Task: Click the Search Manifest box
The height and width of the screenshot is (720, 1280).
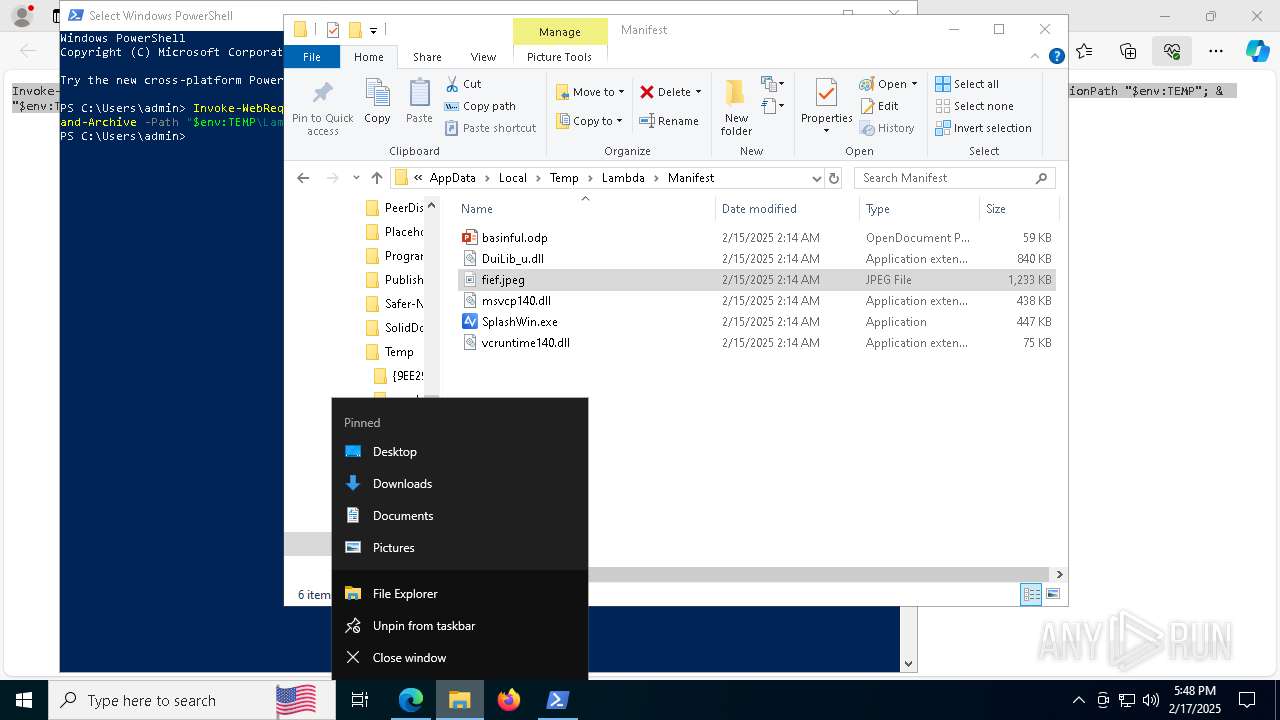Action: pos(954,178)
